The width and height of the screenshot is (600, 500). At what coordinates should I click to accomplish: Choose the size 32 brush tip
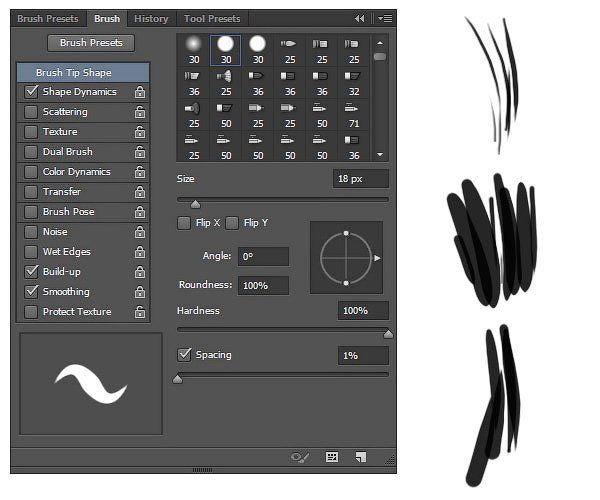click(354, 82)
